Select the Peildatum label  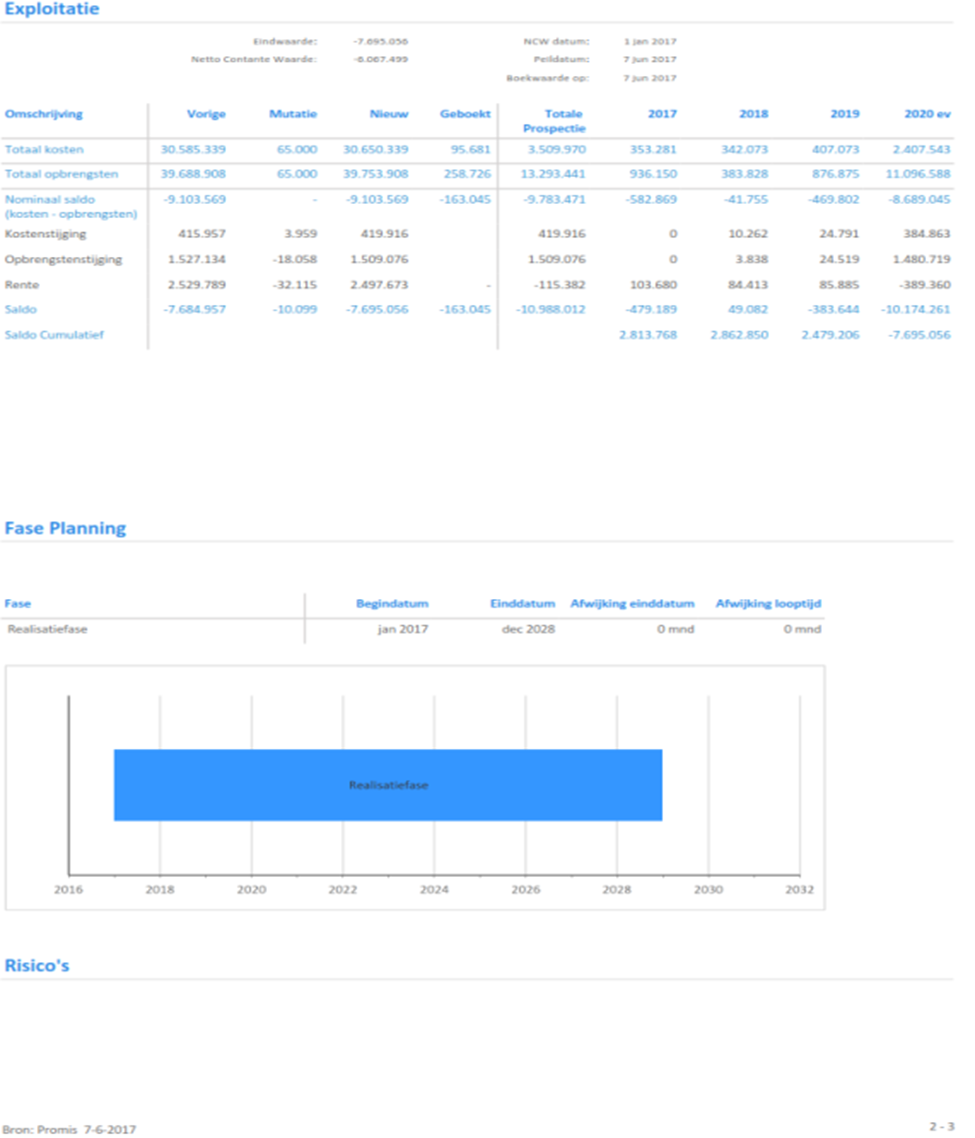562,60
